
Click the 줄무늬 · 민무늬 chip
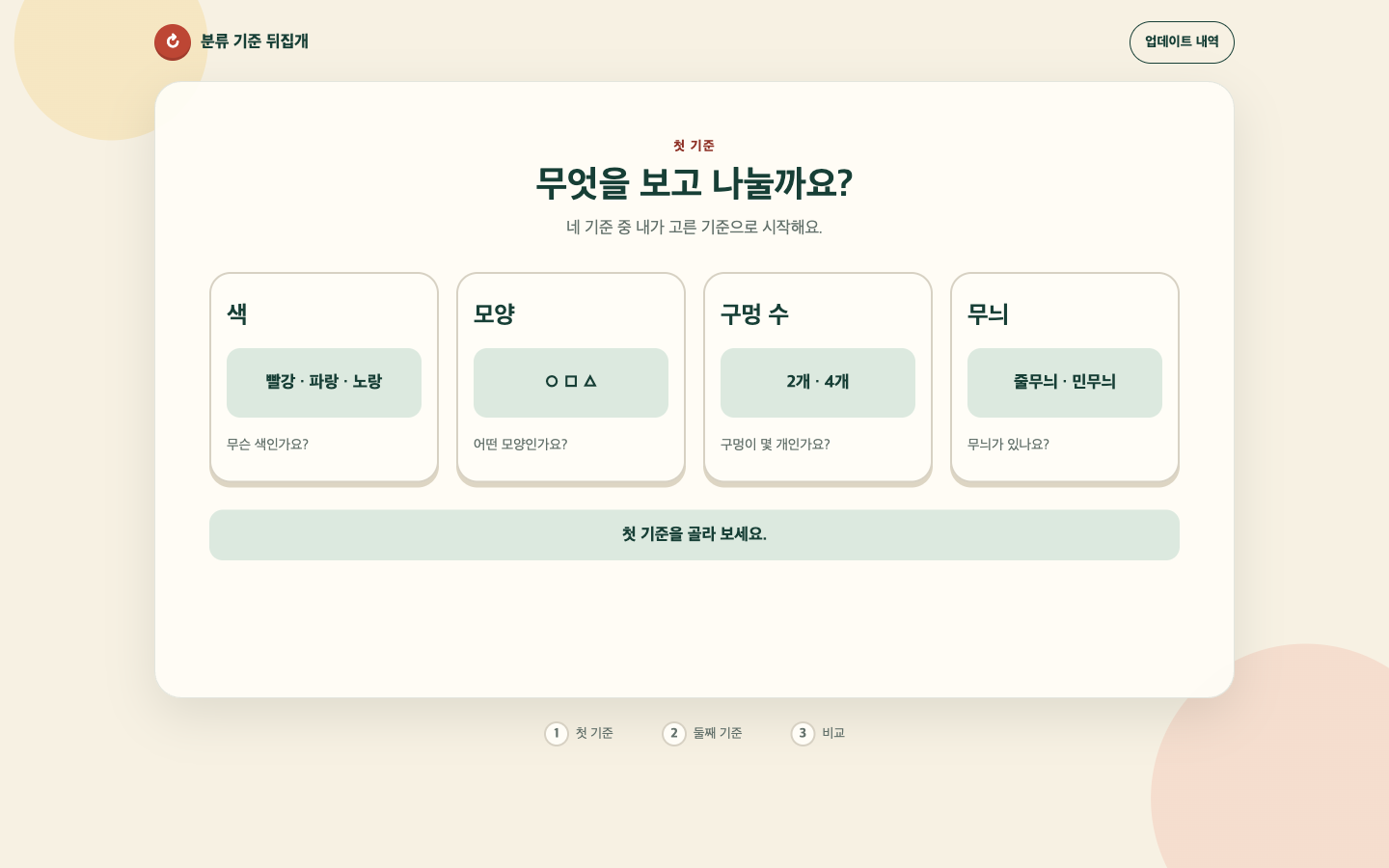point(1065,383)
